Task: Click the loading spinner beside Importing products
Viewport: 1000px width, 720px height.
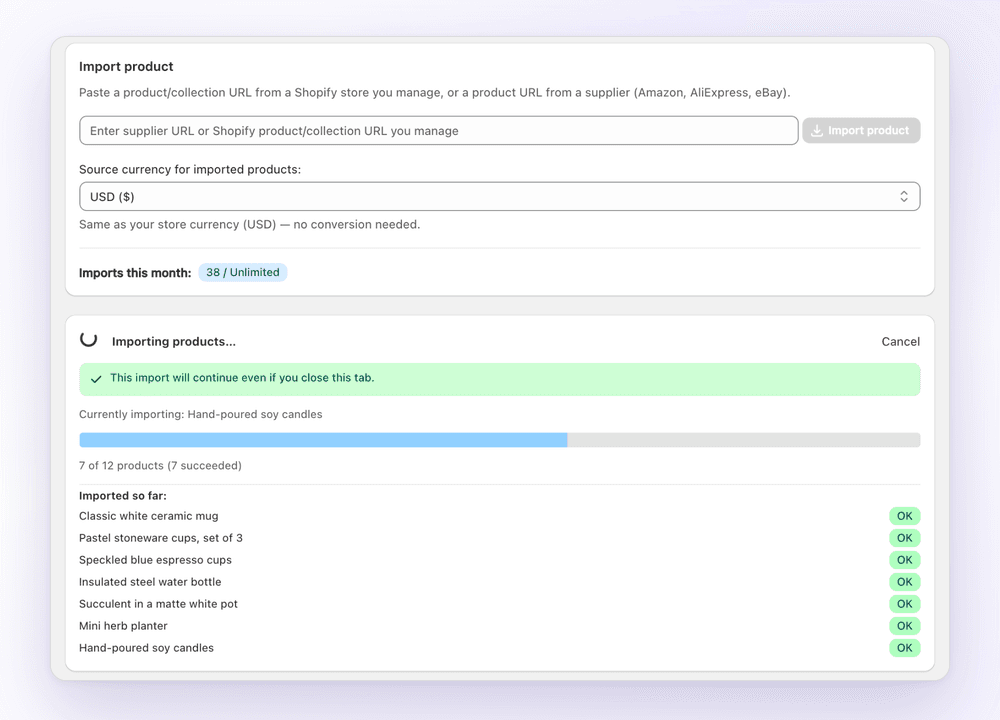Action: click(x=89, y=339)
